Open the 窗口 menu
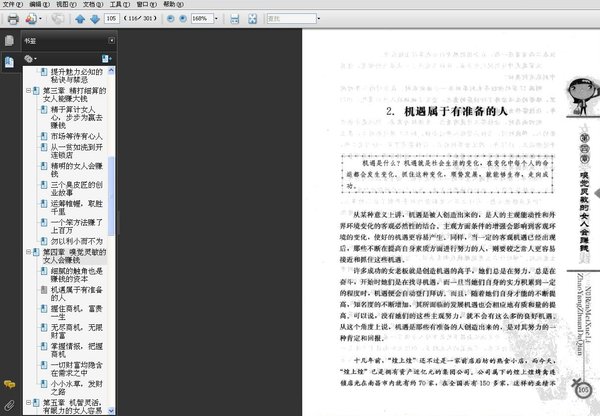The width and height of the screenshot is (600, 416). [x=147, y=4]
